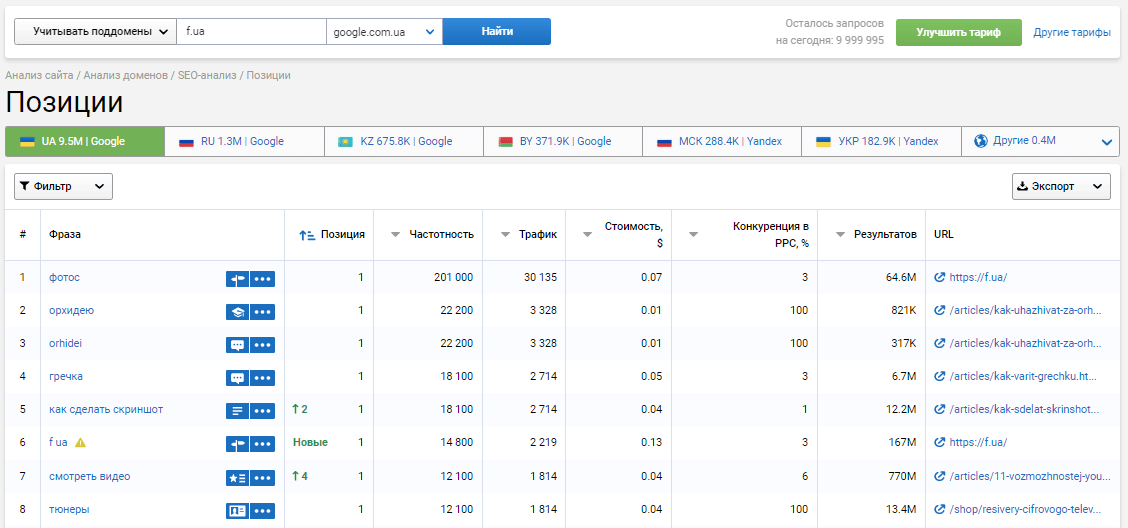Open the /articles/kak-varit-grechku URL link

point(1024,376)
